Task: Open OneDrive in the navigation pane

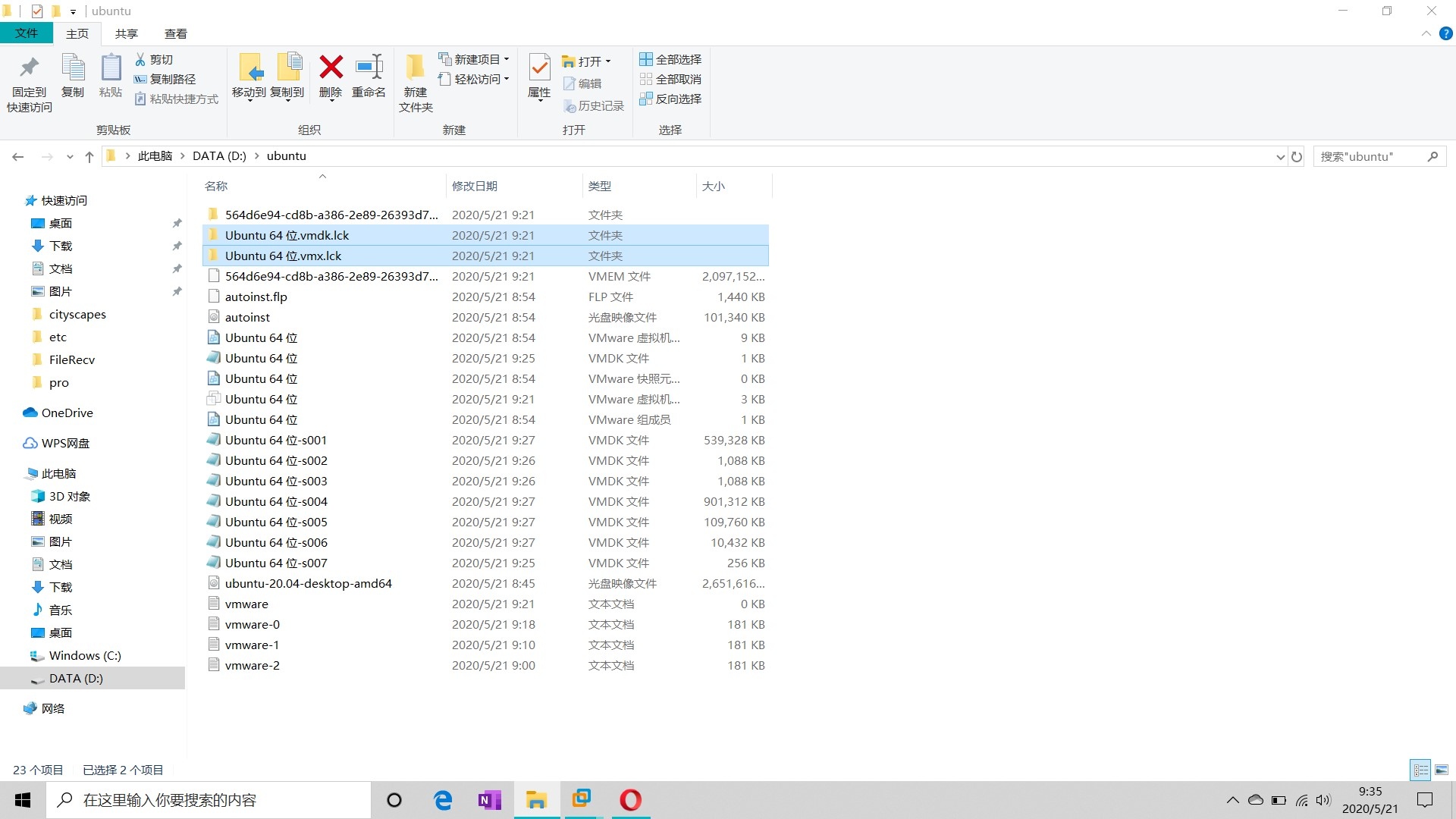Action: 67,413
